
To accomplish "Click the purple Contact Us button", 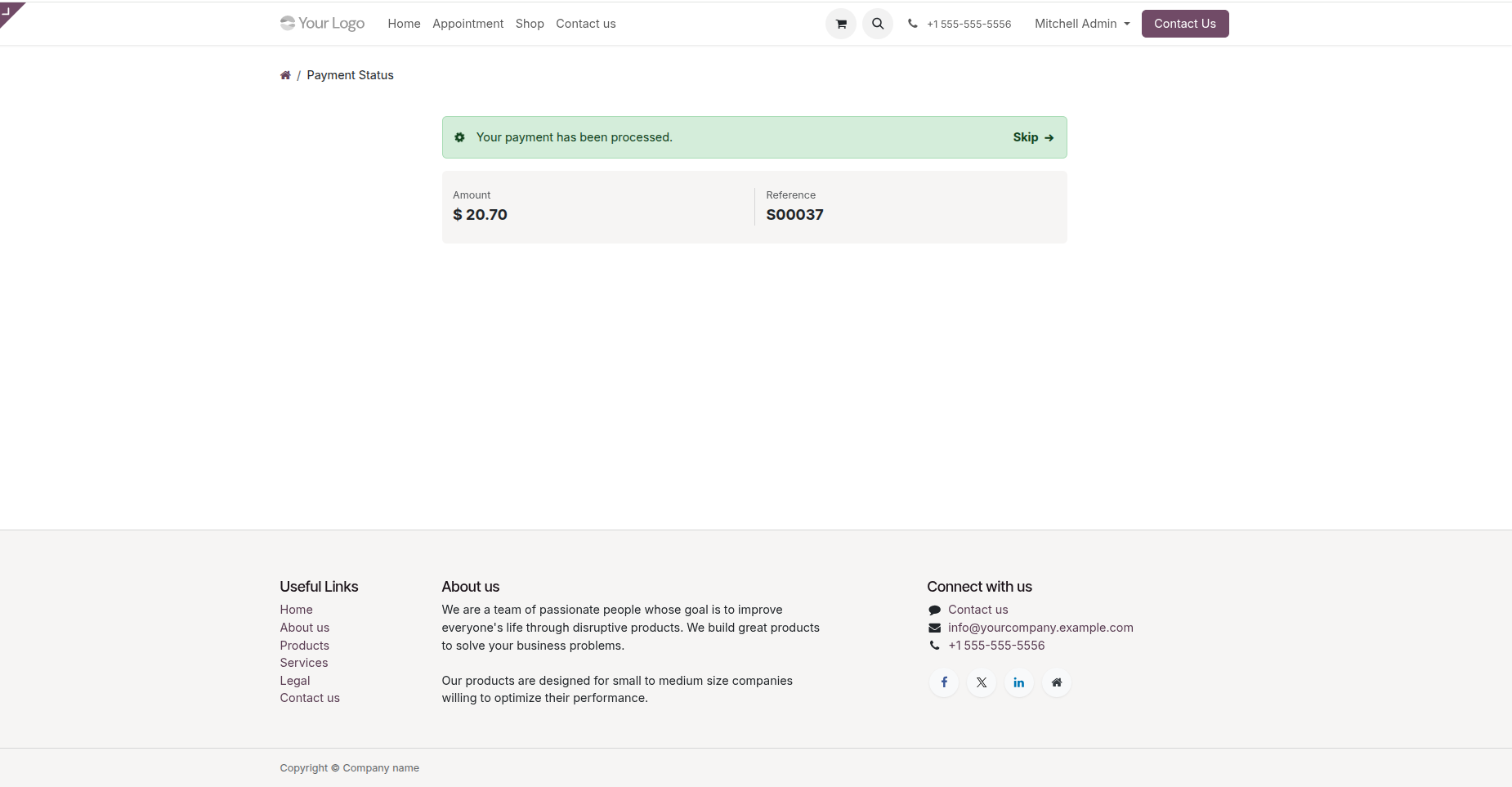I will point(1185,24).
